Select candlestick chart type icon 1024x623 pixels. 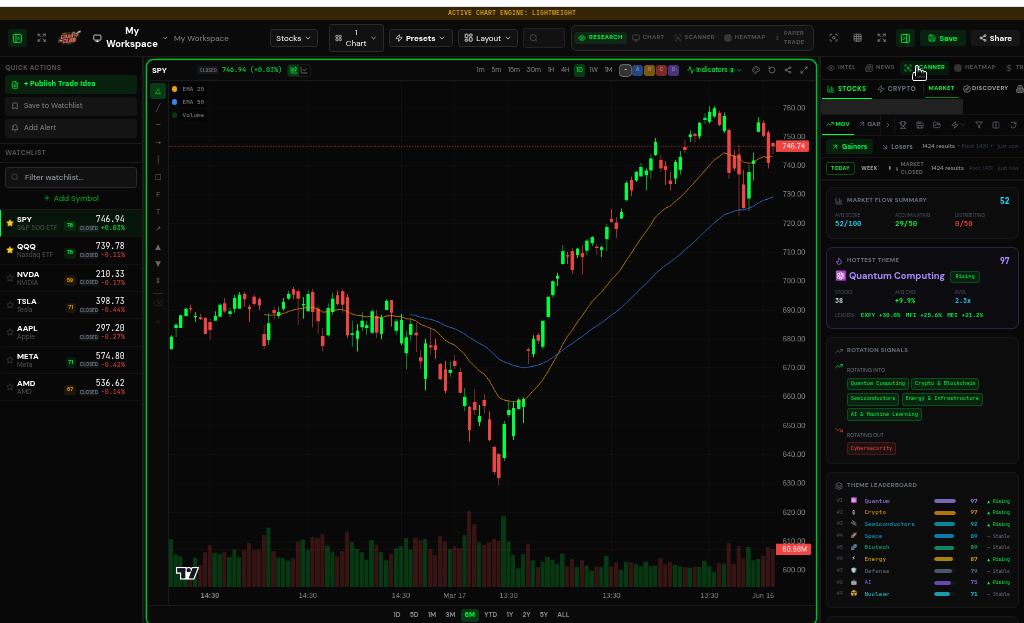point(294,70)
